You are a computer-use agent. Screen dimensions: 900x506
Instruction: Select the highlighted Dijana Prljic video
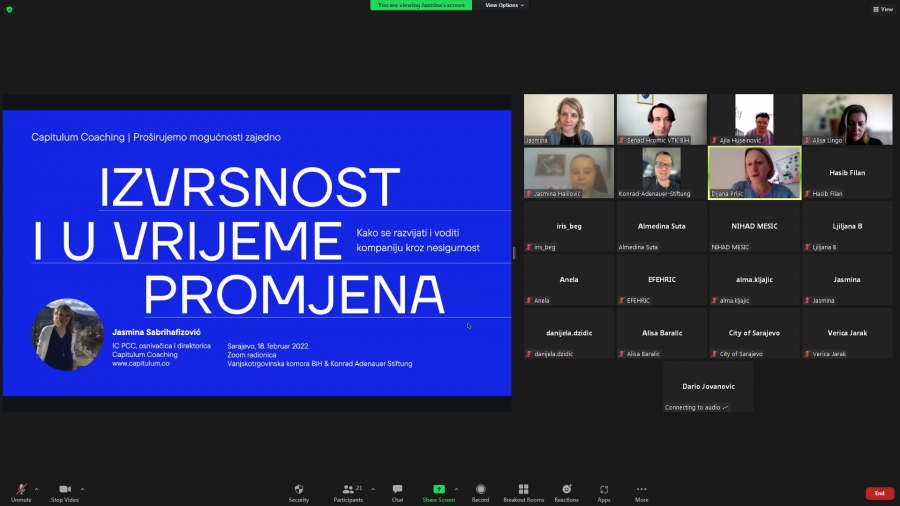(754, 173)
